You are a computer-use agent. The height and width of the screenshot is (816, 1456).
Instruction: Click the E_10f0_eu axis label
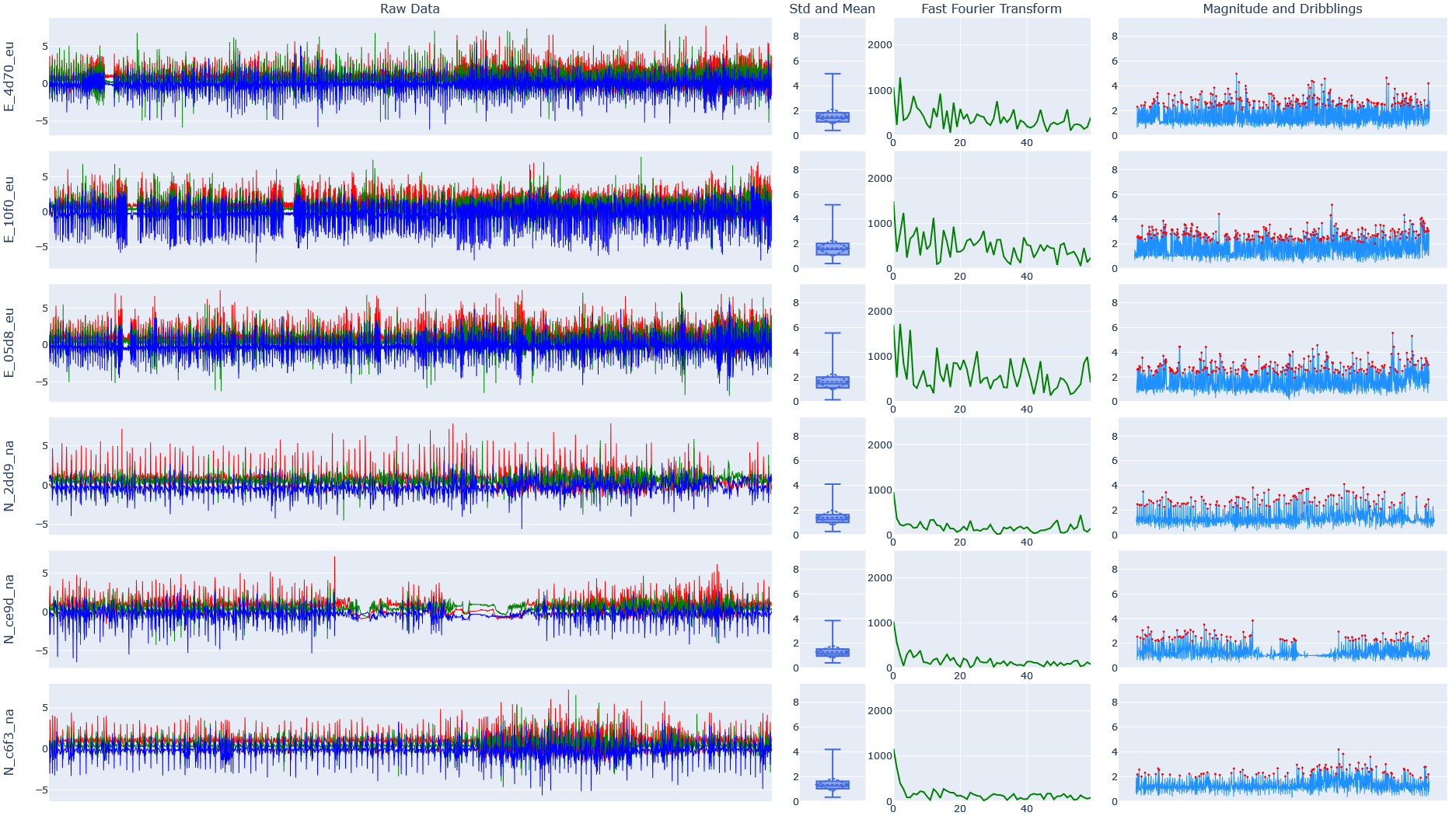[x=9, y=210]
